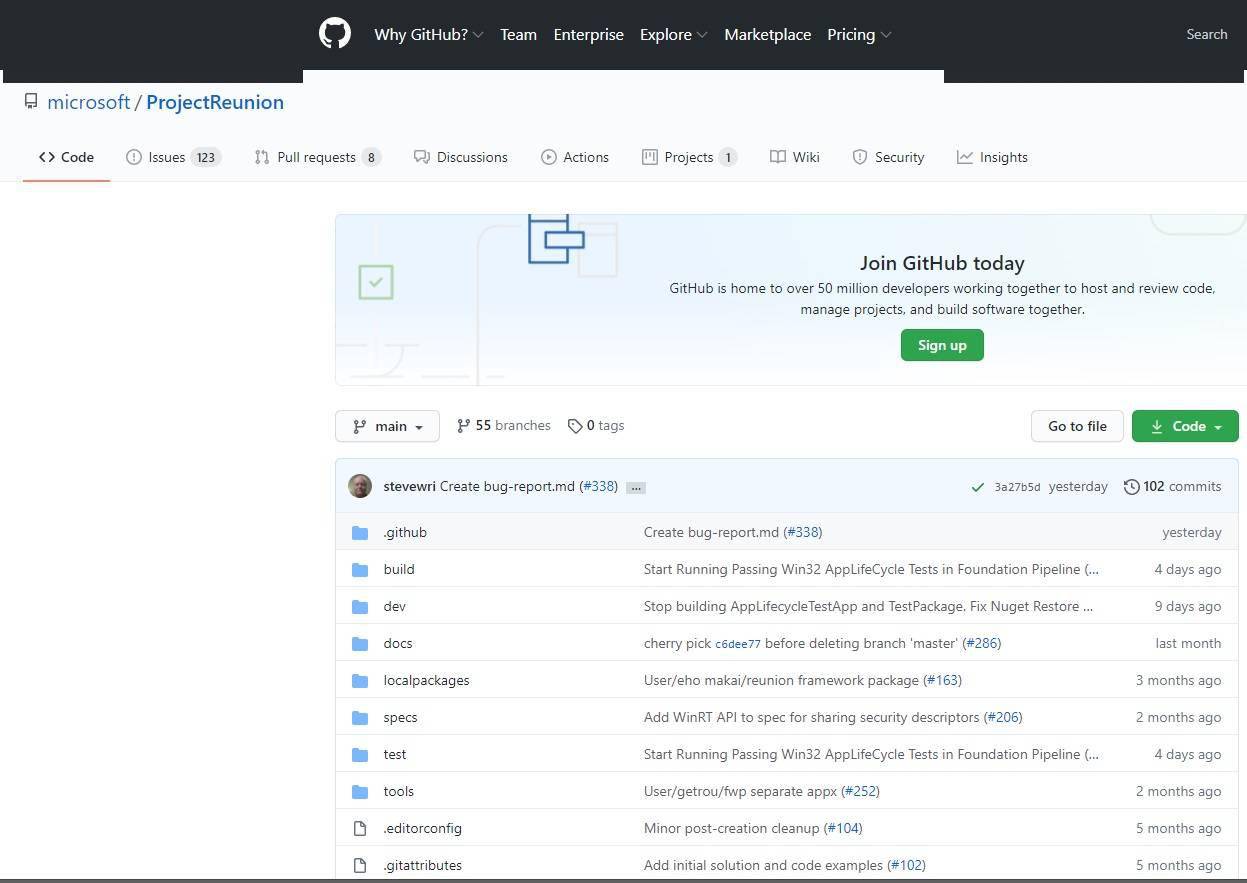Expand the Pricing menu
This screenshot has width=1247, height=883.
tap(859, 34)
